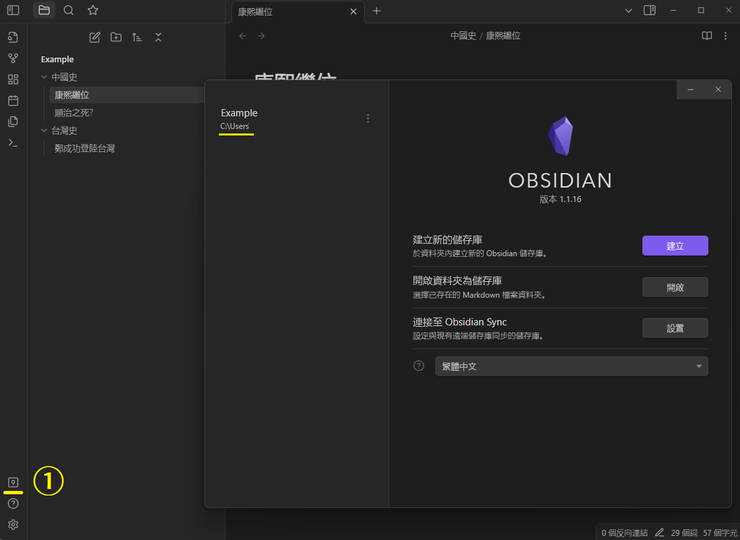The height and width of the screenshot is (540, 740).
Task: Add new tab plus button
Action: pos(376,11)
